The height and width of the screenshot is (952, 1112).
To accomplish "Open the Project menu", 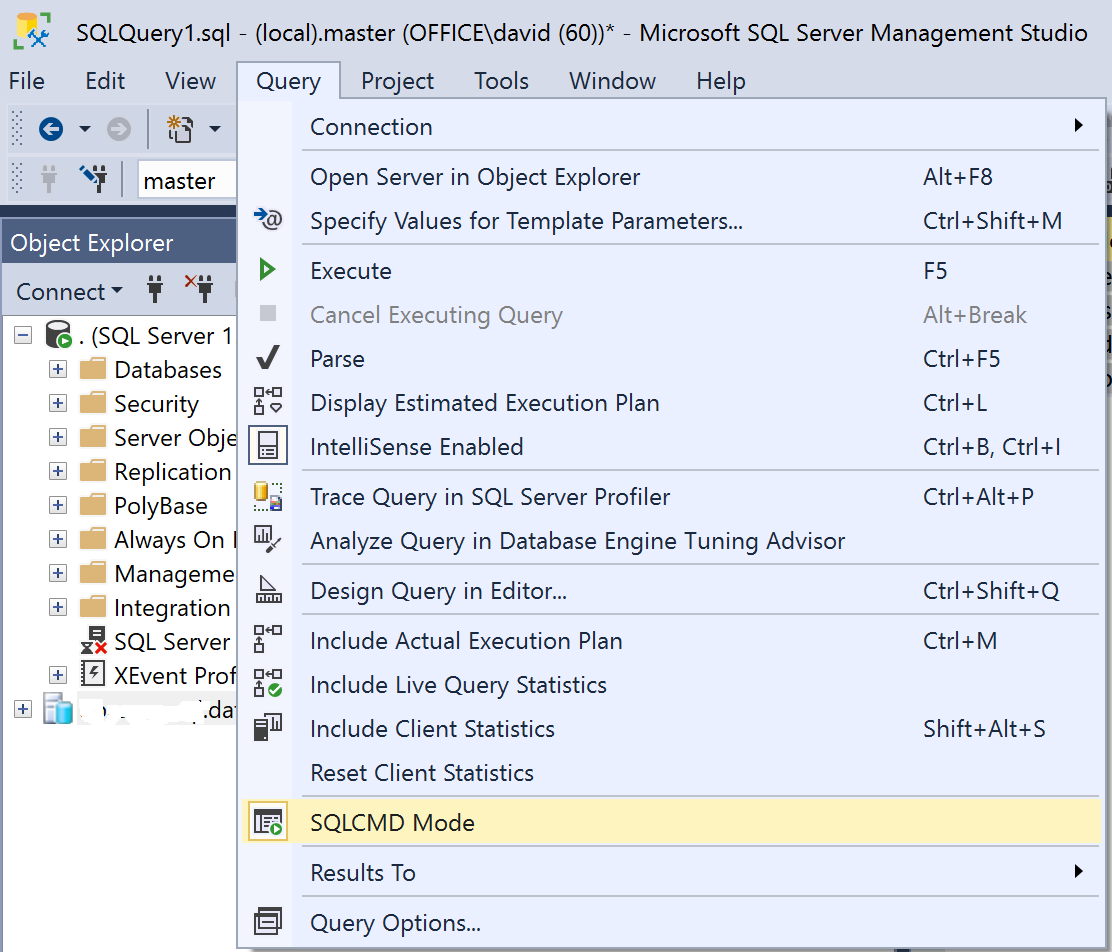I will pos(397,81).
